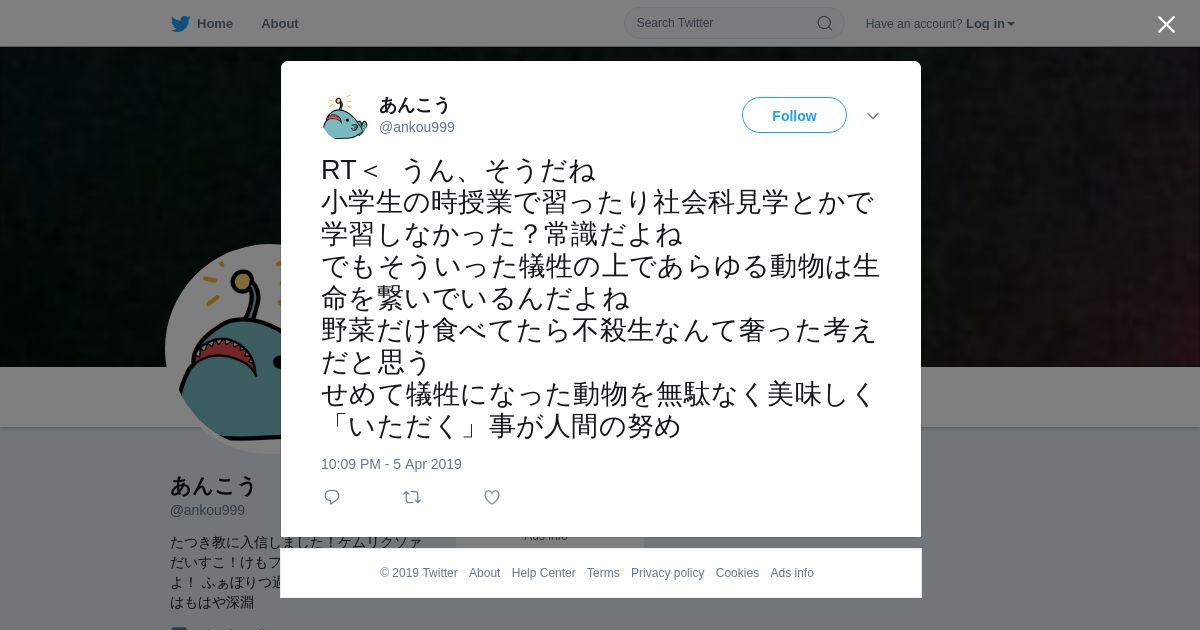Close the tweet overlay with the X

point(1166,24)
